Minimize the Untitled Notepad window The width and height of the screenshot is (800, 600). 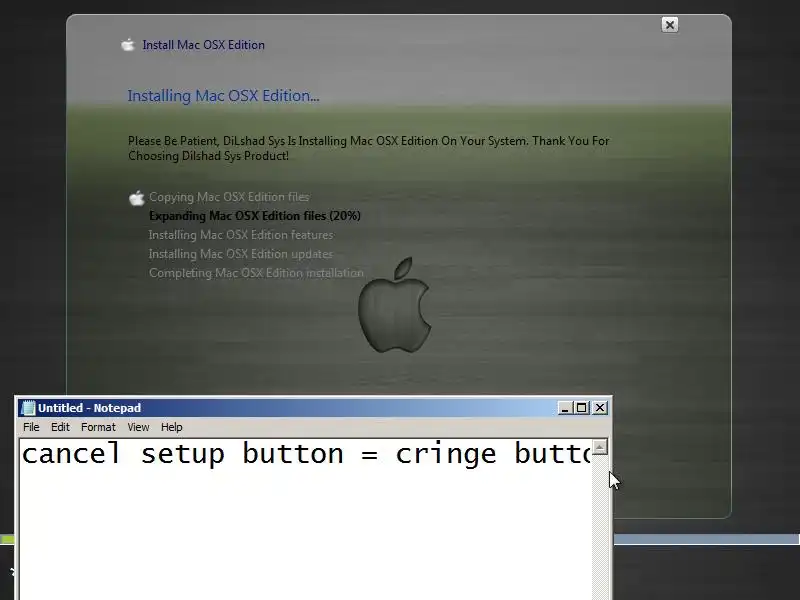(x=564, y=408)
